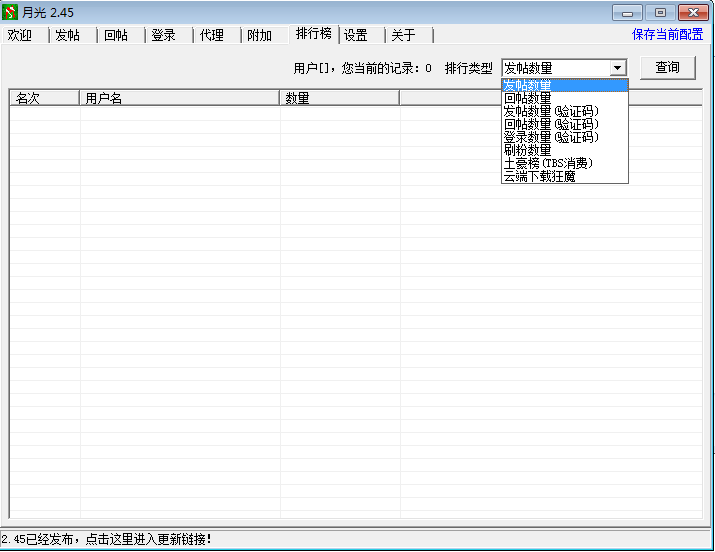Go to the 回帖 tab
Viewport: 715px width, 552px height.
point(116,35)
